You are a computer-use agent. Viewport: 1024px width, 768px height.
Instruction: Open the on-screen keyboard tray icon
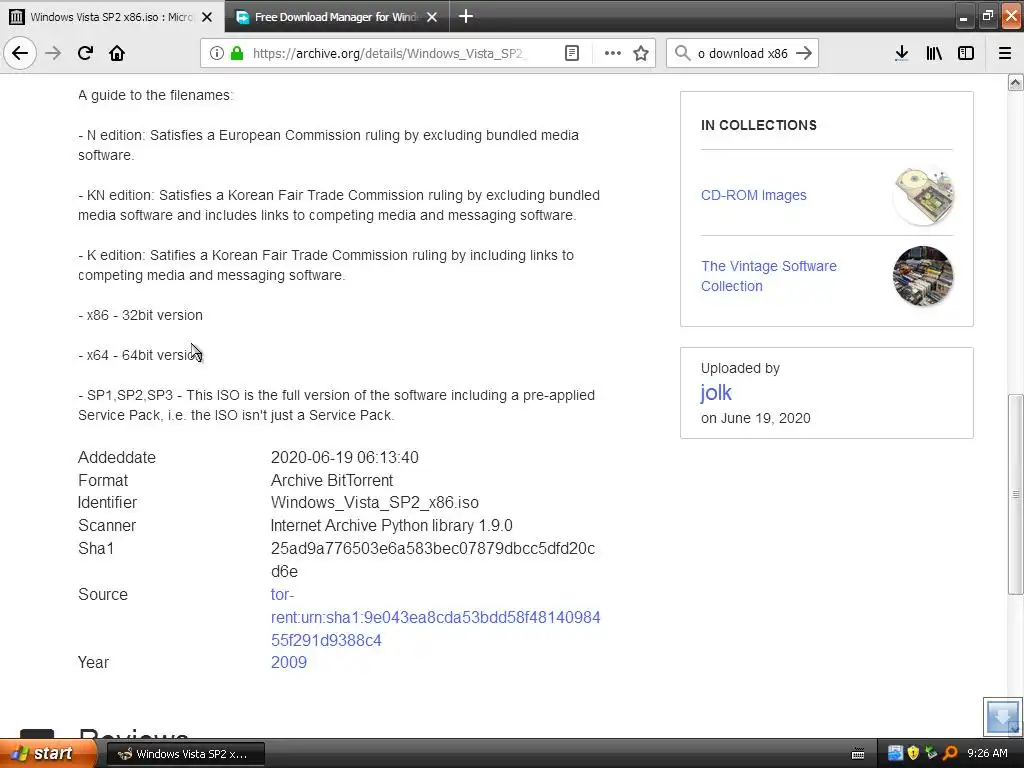pos(858,754)
